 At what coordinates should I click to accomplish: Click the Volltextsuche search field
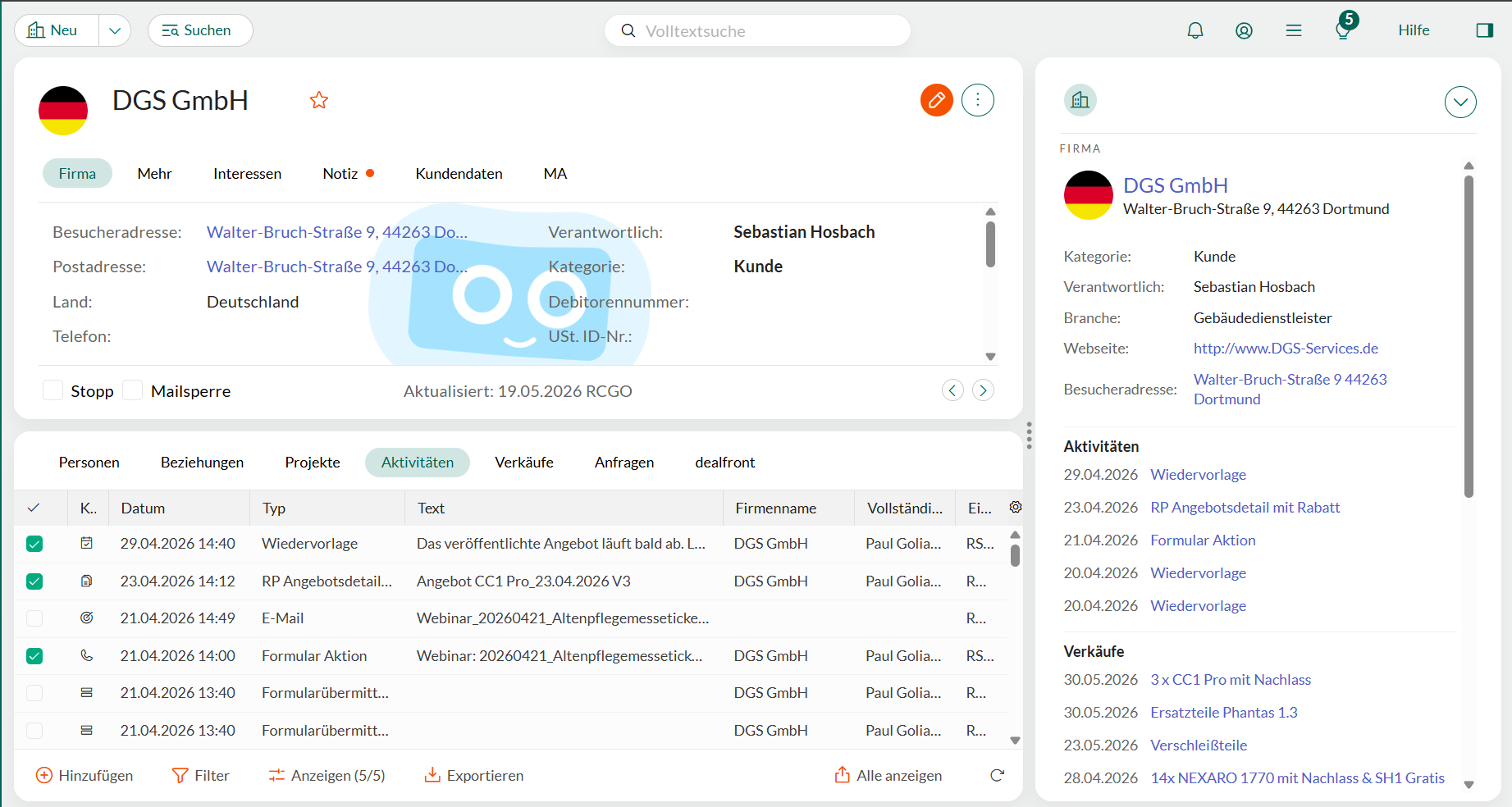(x=757, y=30)
